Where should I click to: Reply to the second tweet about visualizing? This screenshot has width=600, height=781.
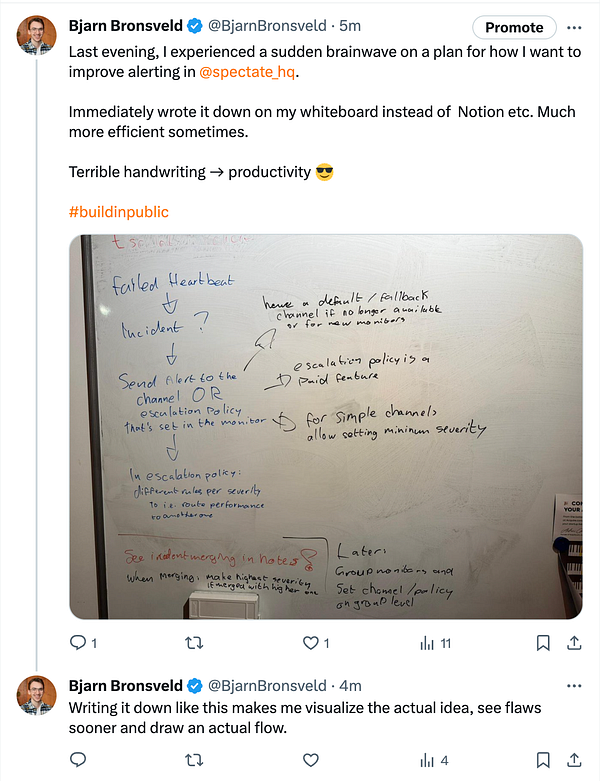[78, 760]
